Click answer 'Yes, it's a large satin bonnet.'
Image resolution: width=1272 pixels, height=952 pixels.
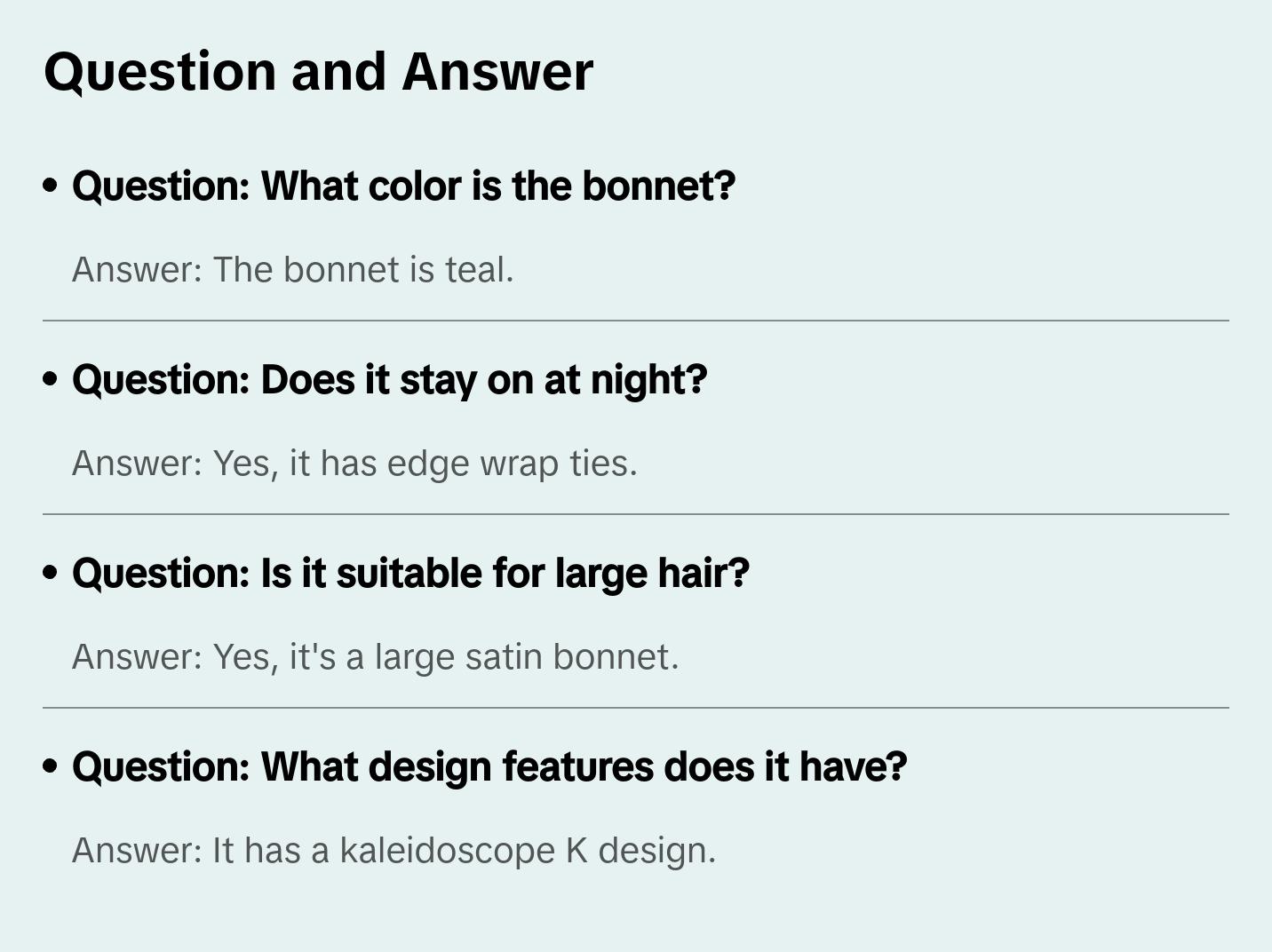pos(375,657)
